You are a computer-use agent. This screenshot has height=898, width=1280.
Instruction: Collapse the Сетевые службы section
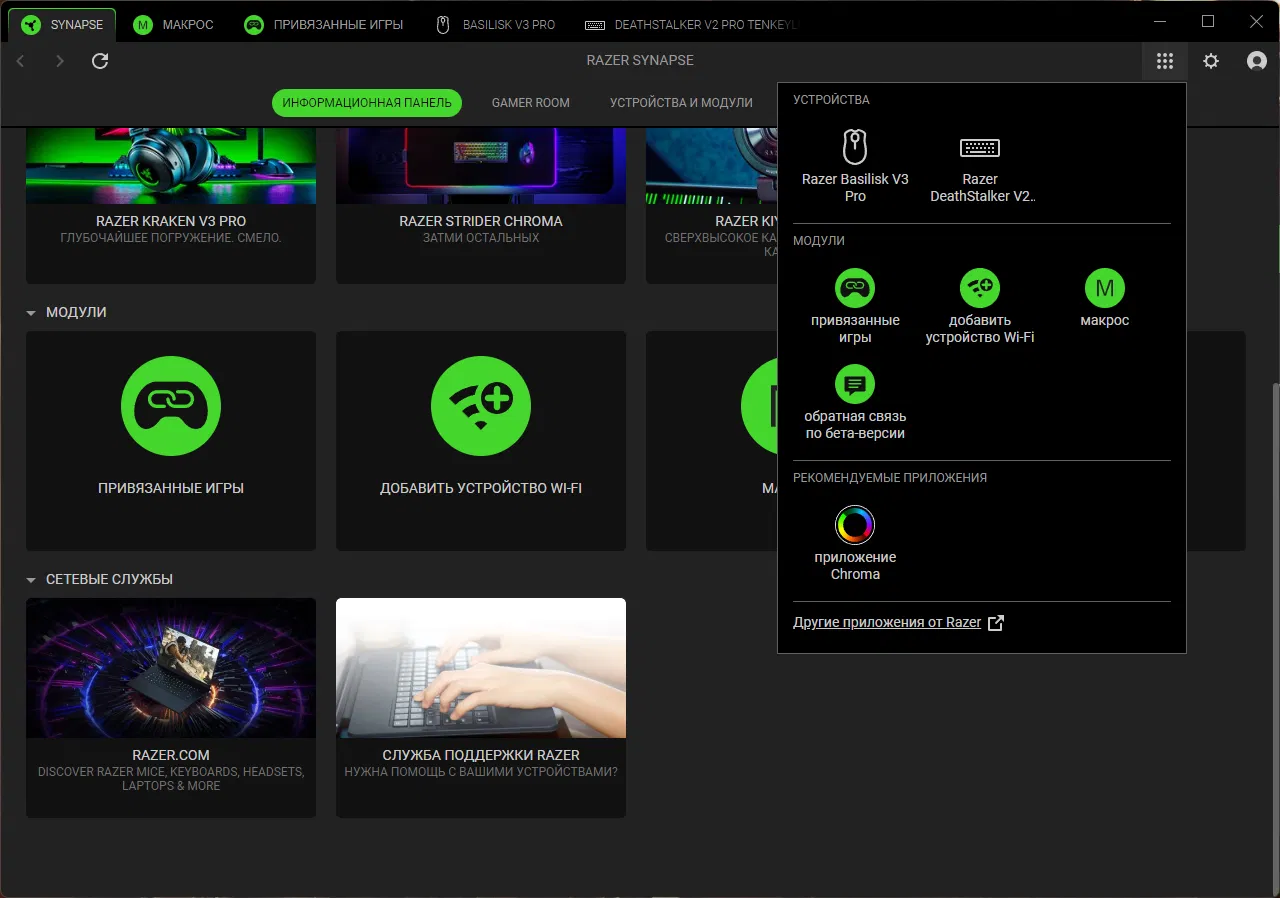pos(31,580)
